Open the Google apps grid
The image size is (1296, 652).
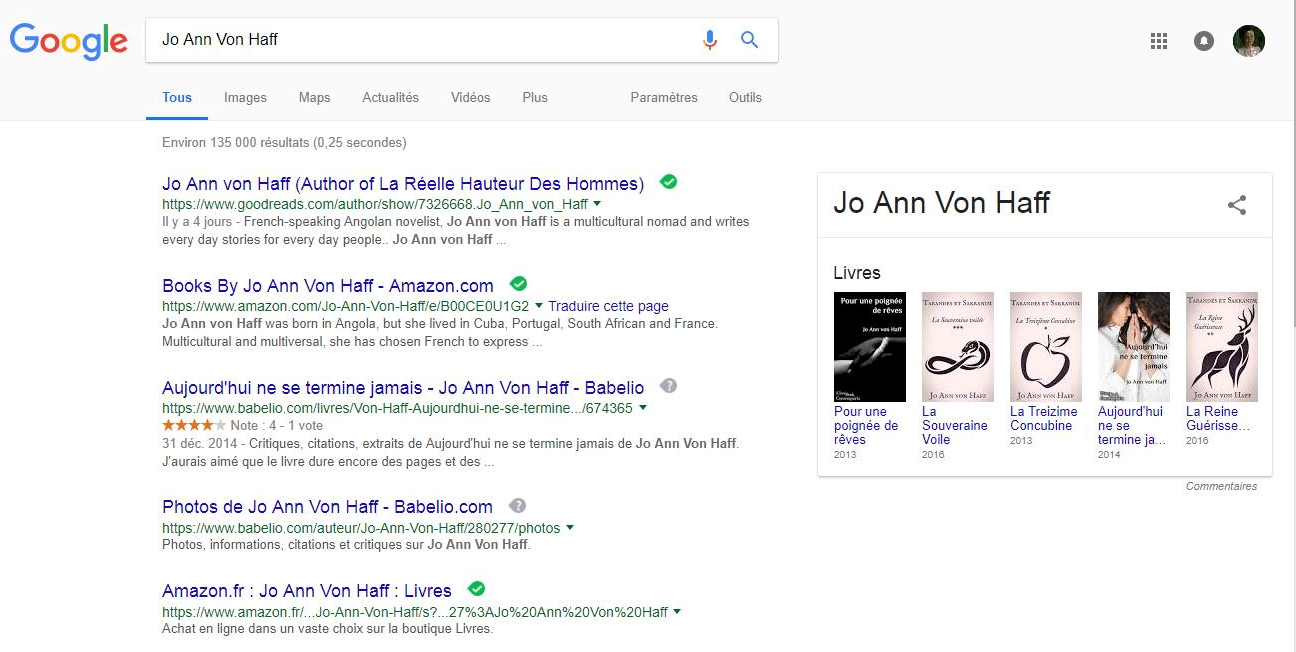(x=1159, y=41)
